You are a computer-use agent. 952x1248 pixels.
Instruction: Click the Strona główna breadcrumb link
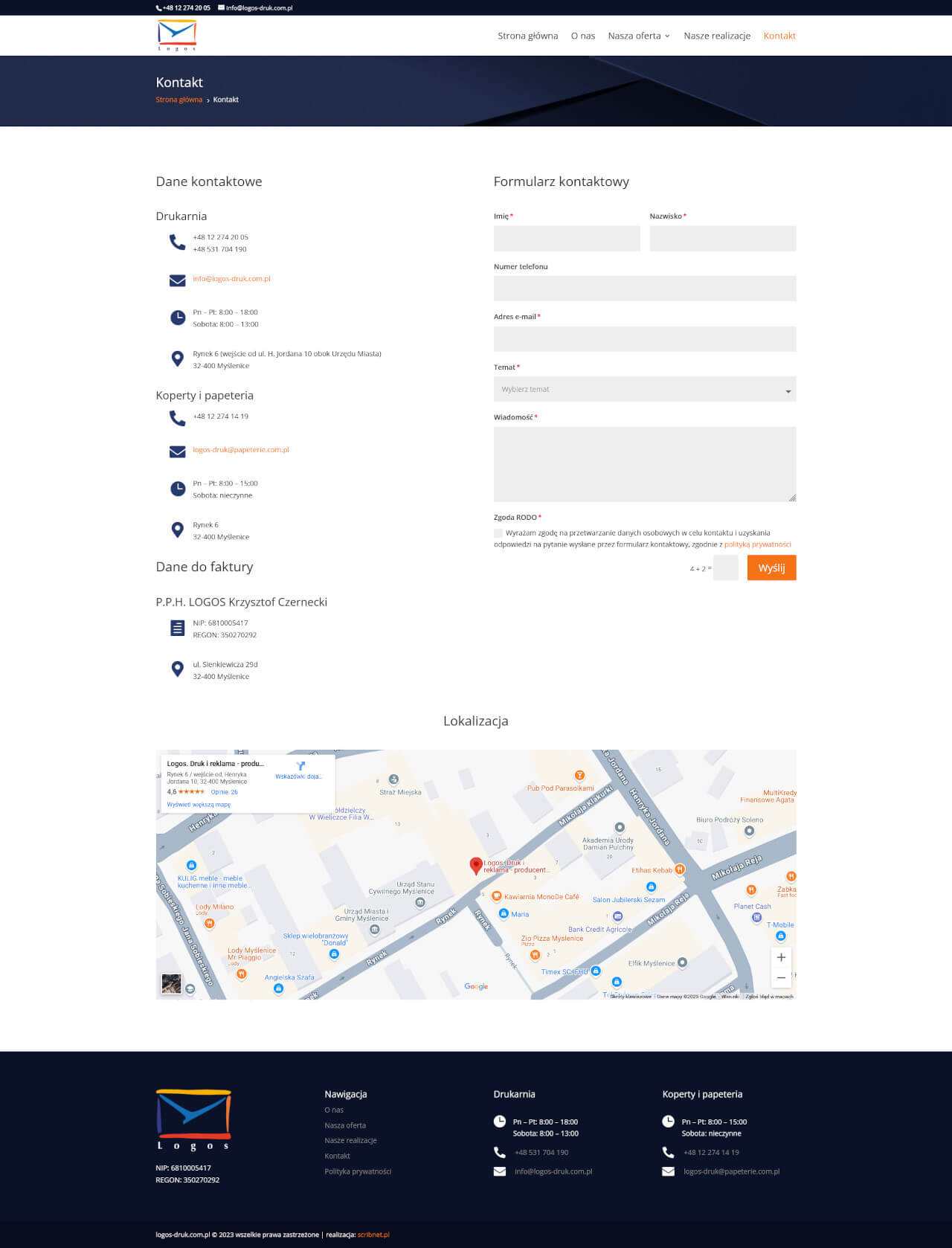[178, 100]
